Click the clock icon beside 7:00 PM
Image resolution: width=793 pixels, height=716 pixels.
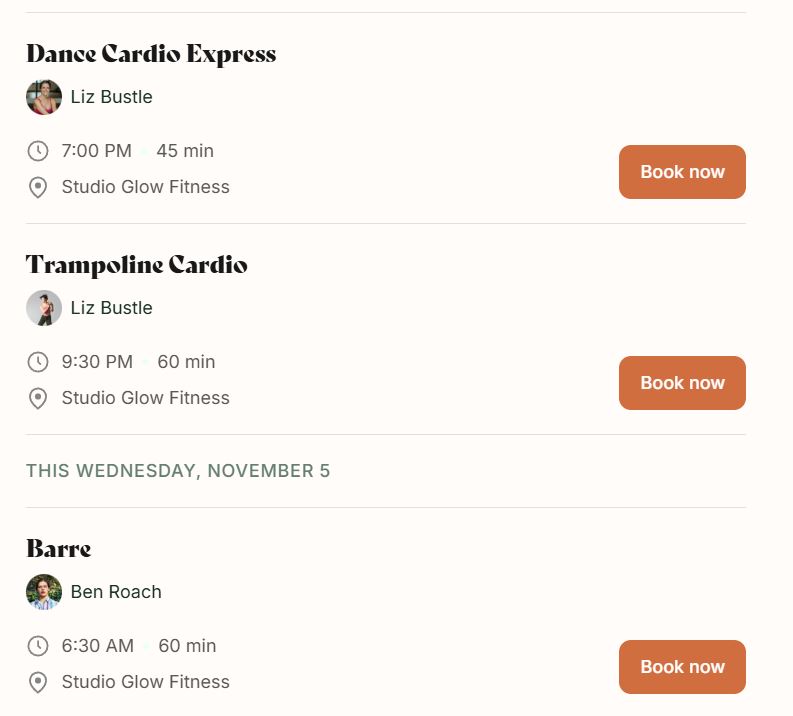(x=37, y=151)
